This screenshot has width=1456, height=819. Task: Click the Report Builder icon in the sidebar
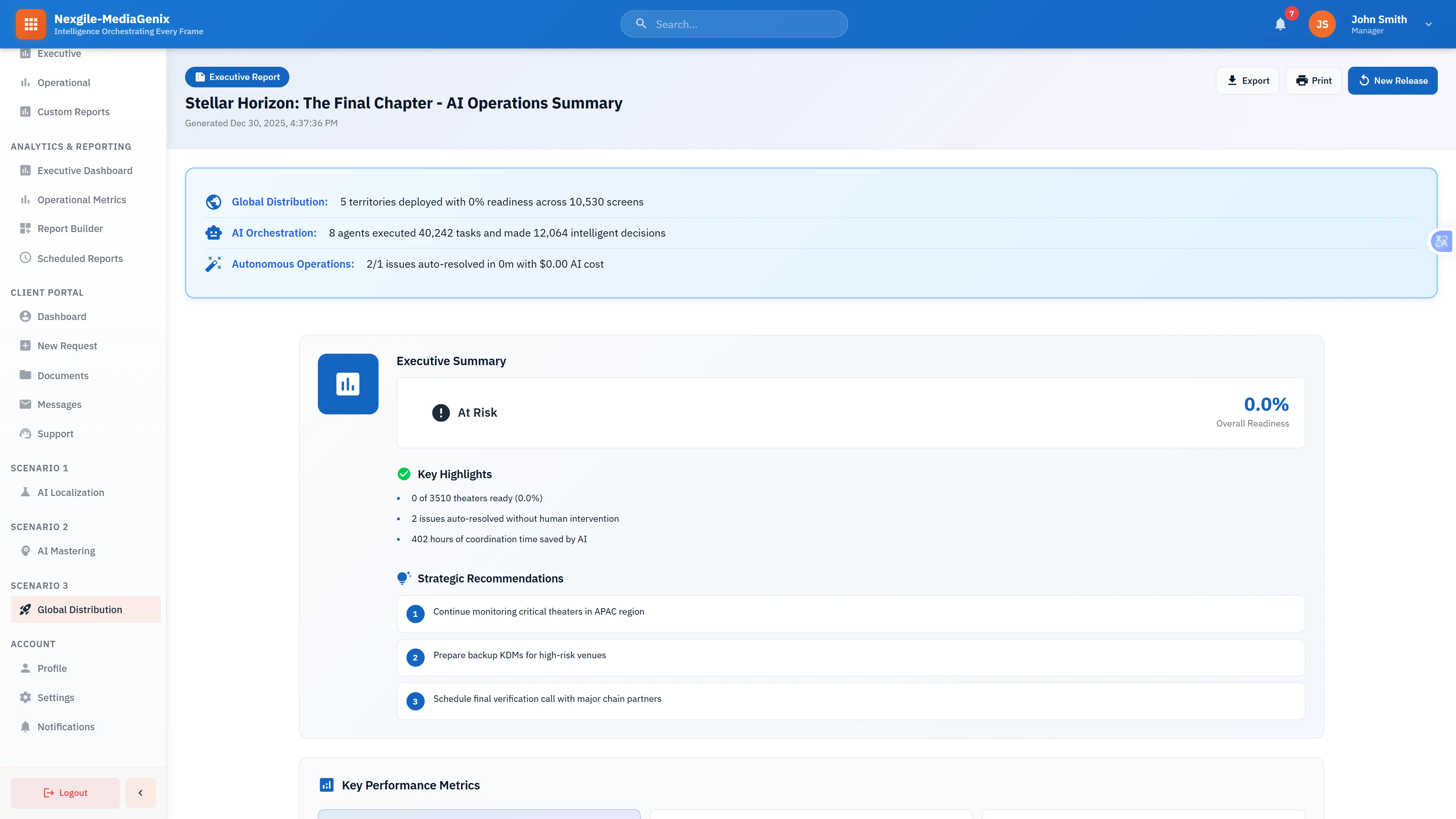25,228
